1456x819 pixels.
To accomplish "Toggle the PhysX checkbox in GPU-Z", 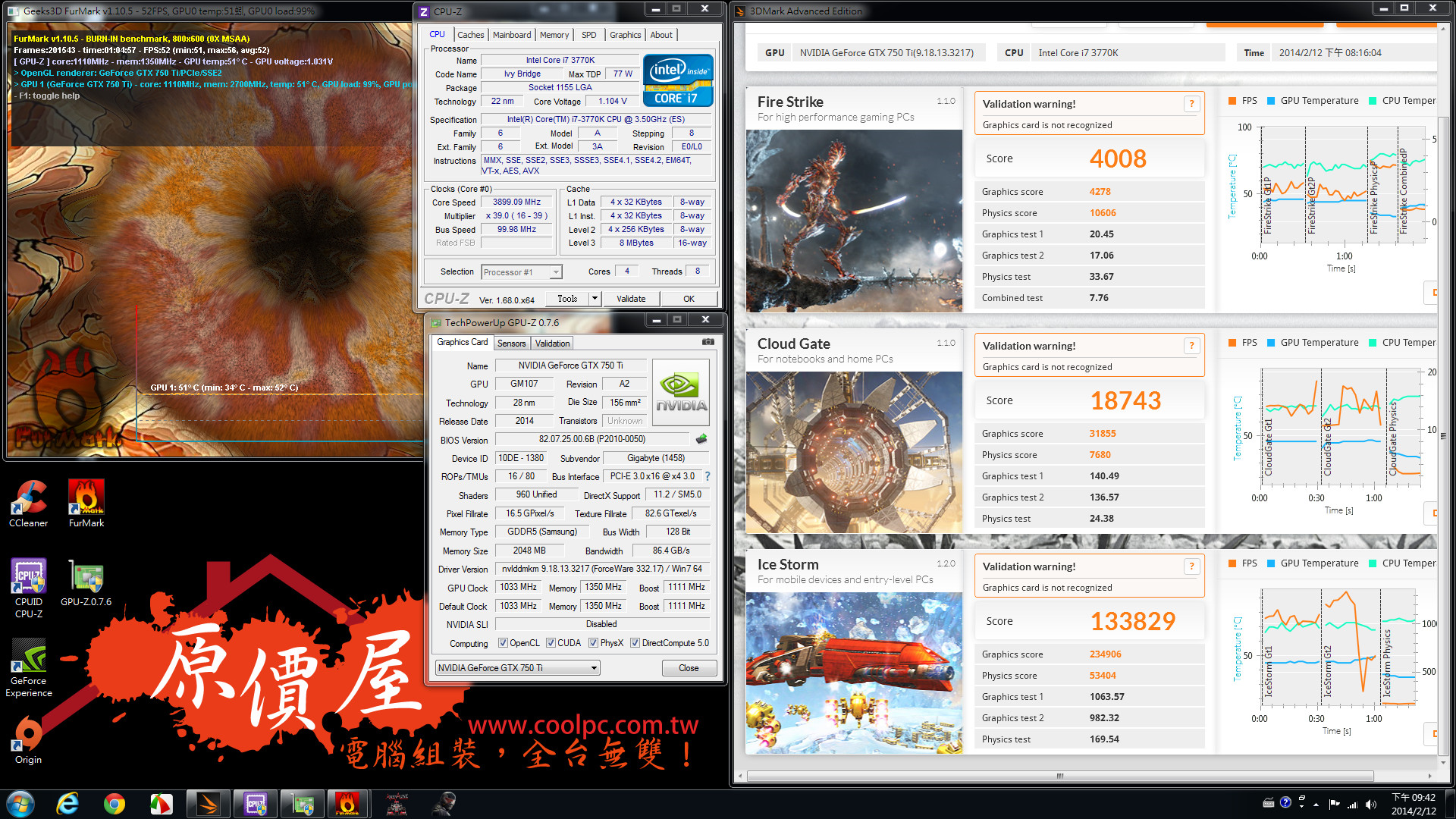I will point(593,643).
